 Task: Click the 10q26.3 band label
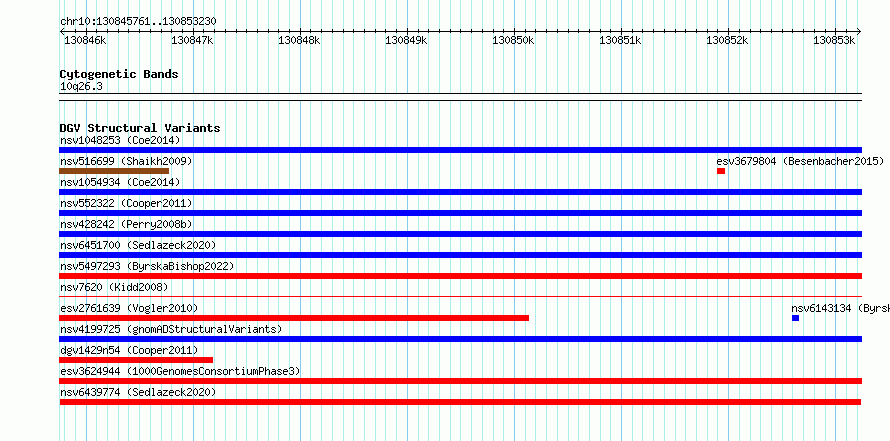click(81, 87)
